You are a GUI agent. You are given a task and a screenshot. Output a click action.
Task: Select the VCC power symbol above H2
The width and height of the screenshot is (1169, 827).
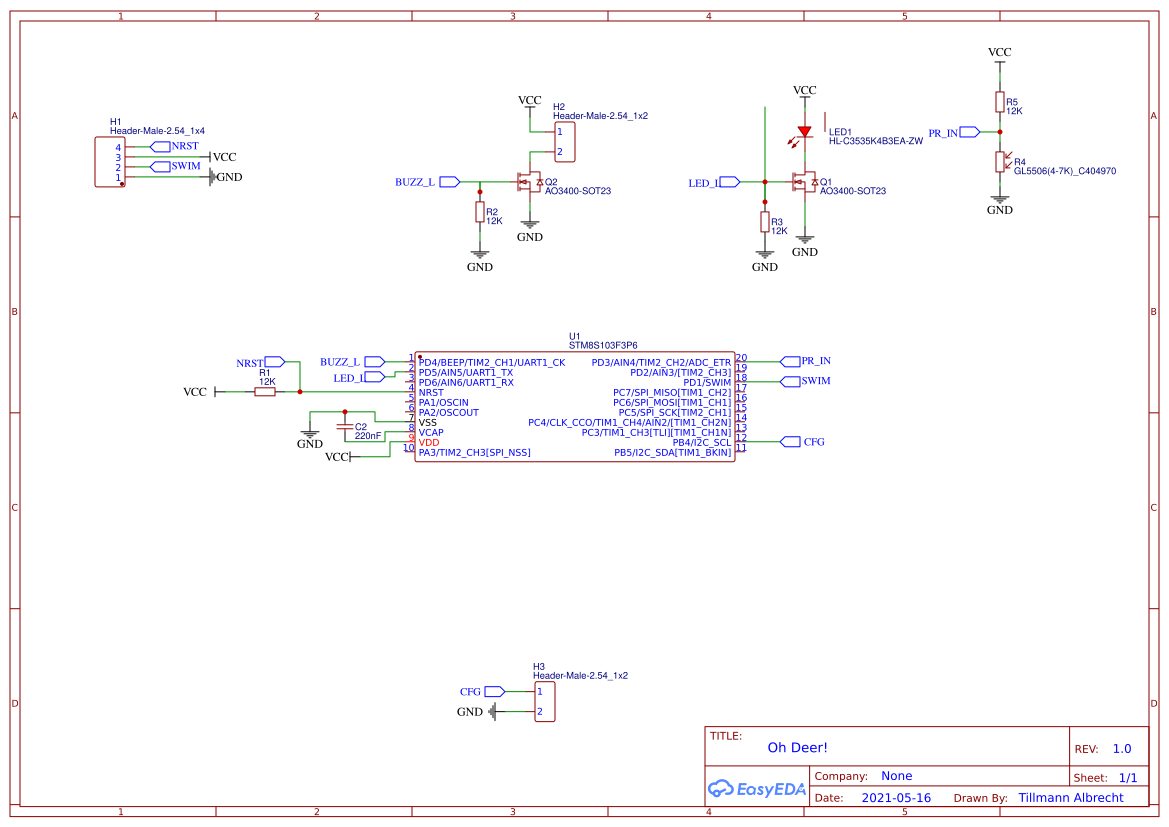point(529,103)
